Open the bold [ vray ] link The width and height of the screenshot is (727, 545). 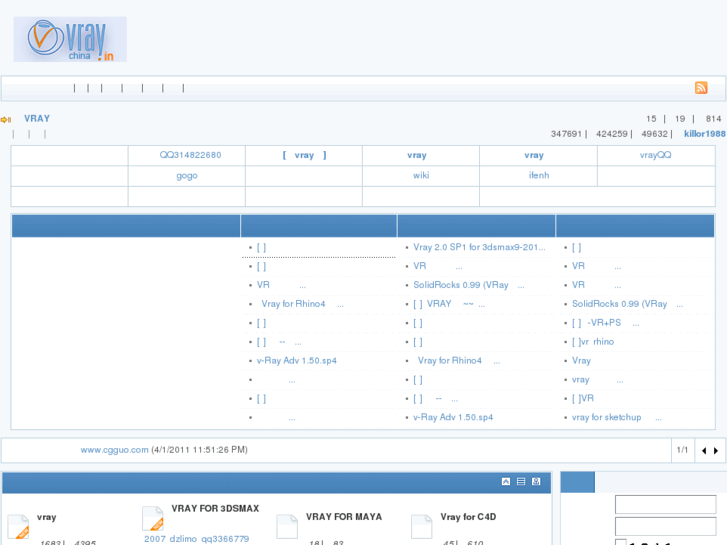(304, 155)
